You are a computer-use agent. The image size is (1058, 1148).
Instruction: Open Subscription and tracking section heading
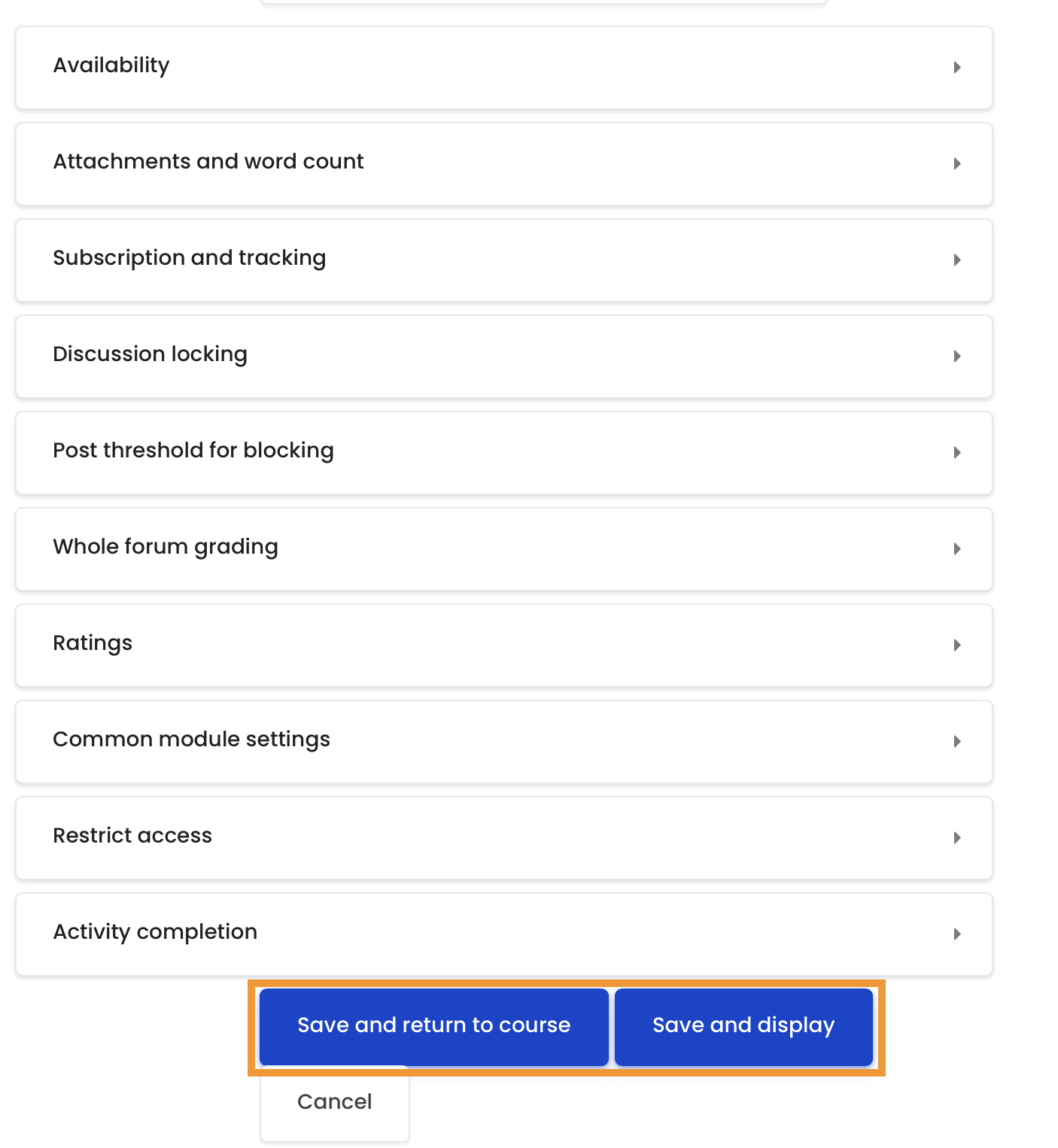click(x=190, y=258)
